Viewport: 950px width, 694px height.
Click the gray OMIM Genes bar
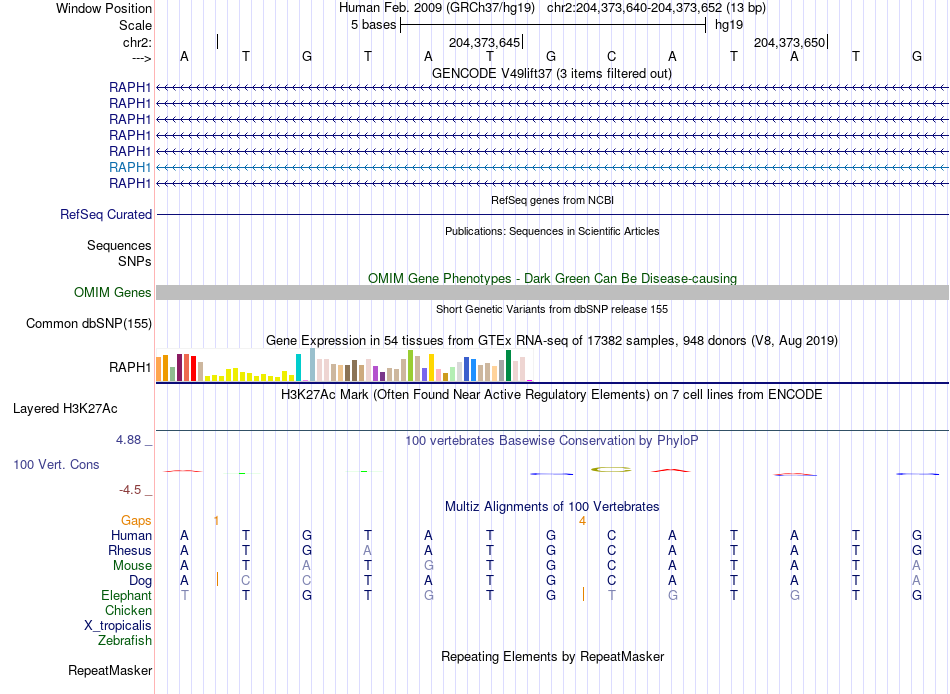[553, 293]
